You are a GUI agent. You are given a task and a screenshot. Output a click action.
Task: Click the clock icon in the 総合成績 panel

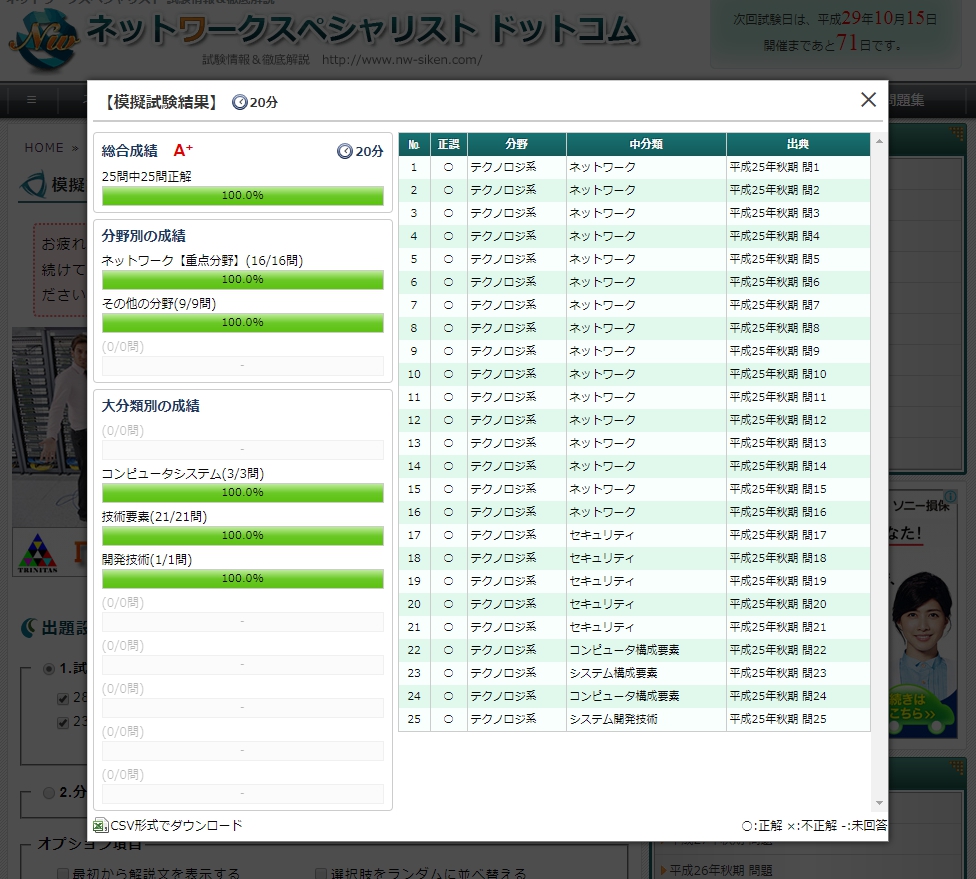tap(345, 151)
